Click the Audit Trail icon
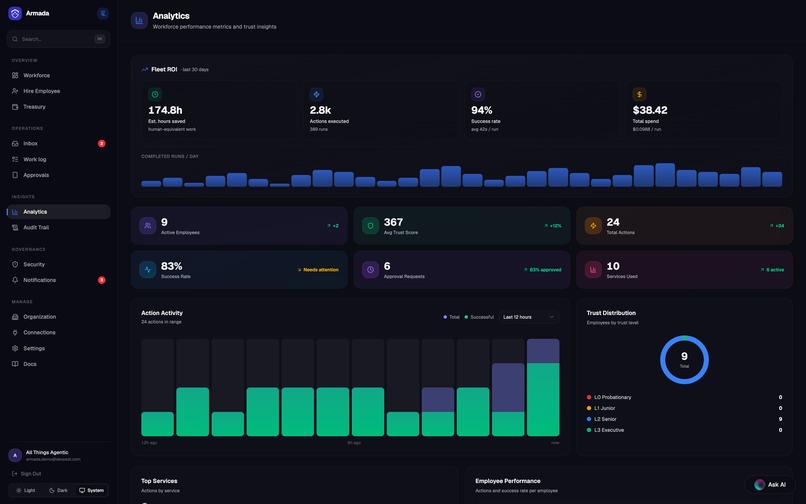This screenshot has width=806, height=504. pyautogui.click(x=15, y=227)
